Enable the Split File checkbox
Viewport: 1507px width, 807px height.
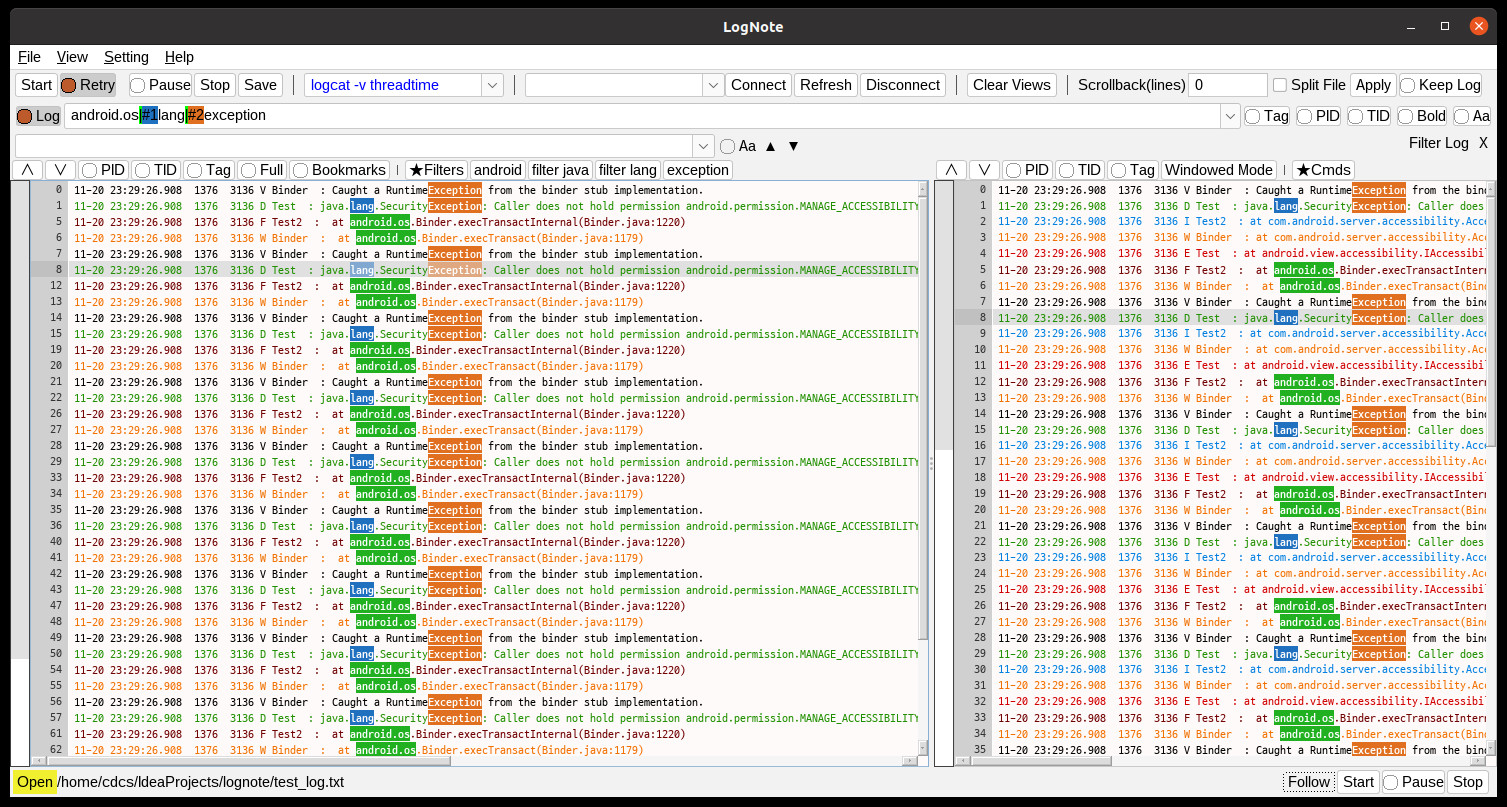[1280, 85]
